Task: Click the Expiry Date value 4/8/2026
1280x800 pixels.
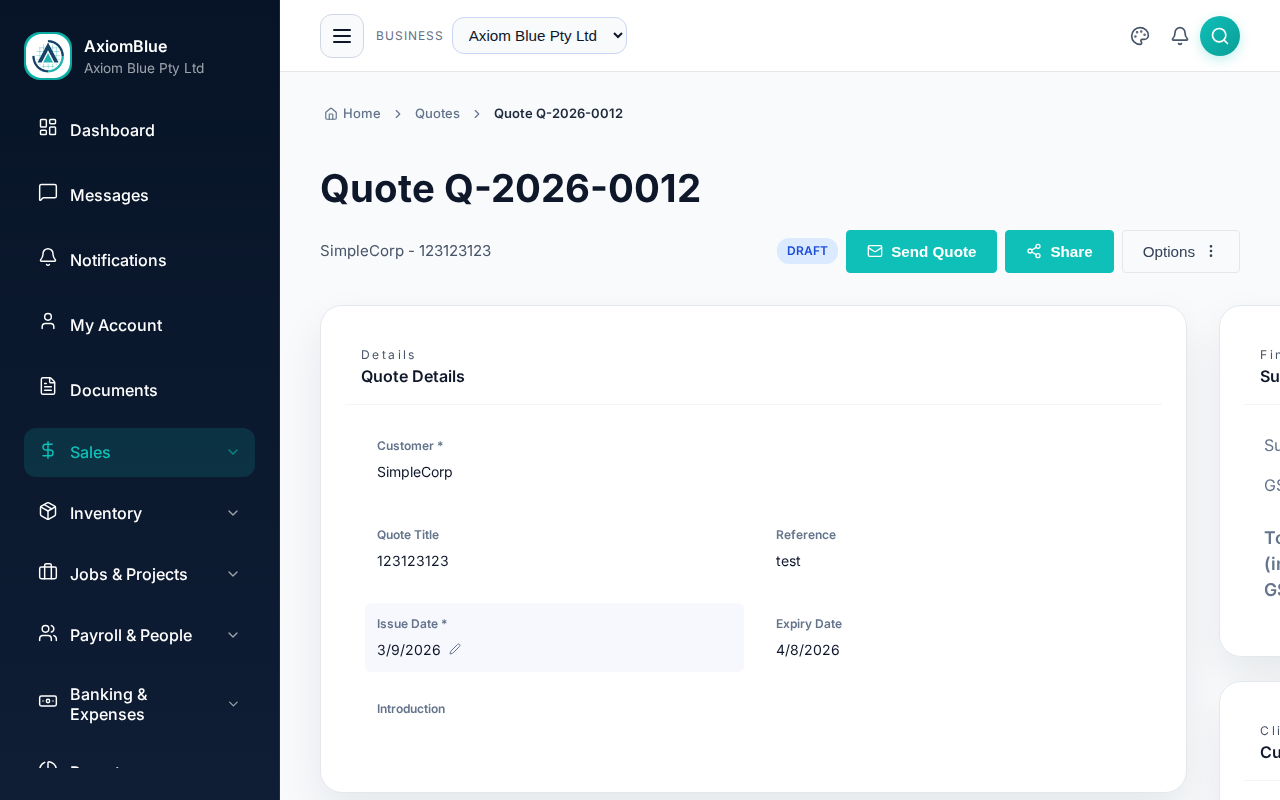Action: pos(808,650)
